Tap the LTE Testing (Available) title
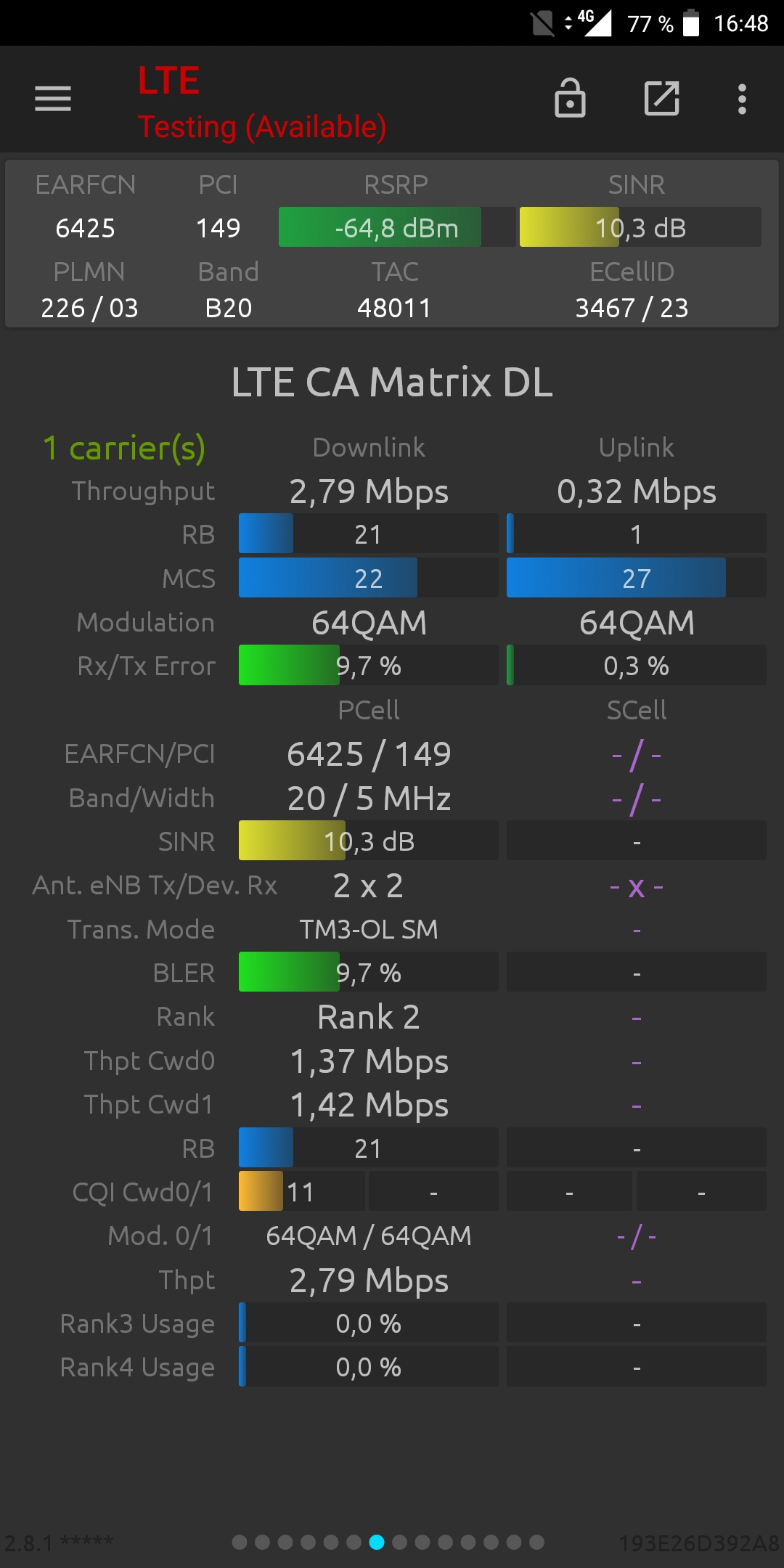This screenshot has width=784, height=1568. pyautogui.click(x=262, y=102)
